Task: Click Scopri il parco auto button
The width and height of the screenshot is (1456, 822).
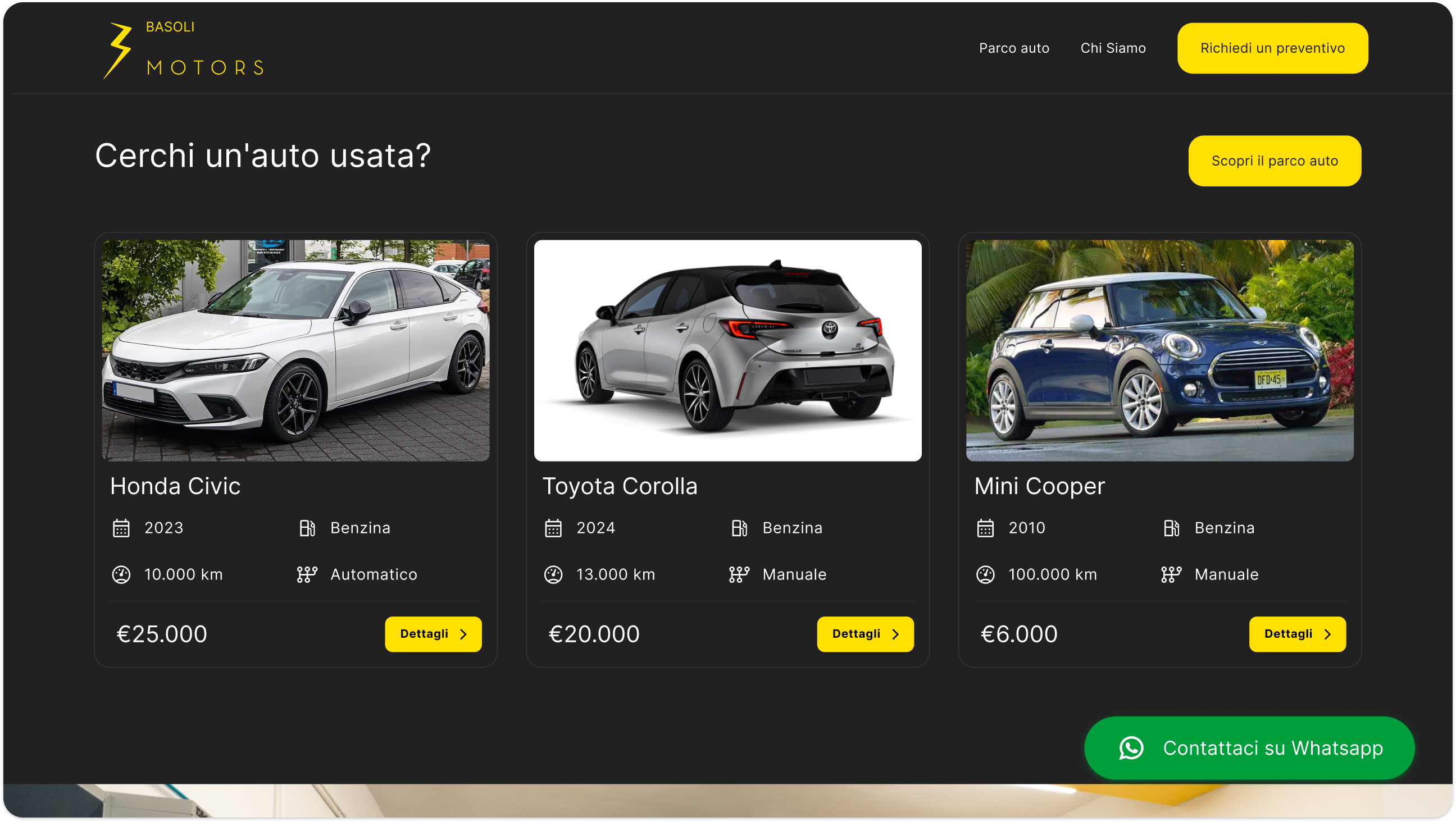Action: pyautogui.click(x=1274, y=161)
